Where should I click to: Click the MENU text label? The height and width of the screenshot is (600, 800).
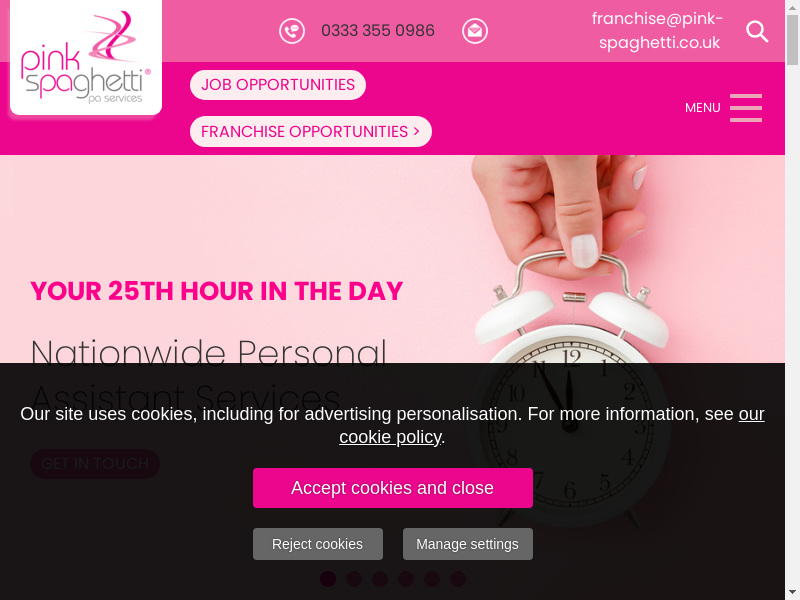pos(703,108)
